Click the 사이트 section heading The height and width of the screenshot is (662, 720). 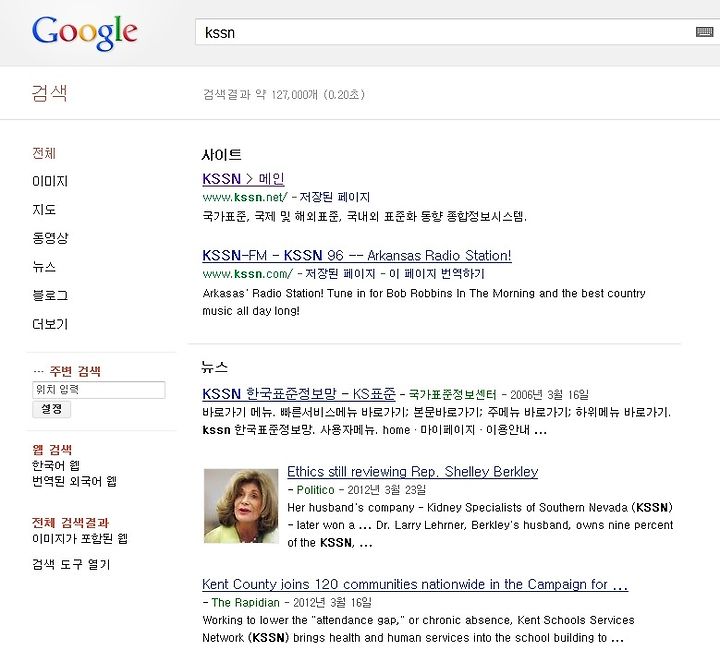click(221, 155)
